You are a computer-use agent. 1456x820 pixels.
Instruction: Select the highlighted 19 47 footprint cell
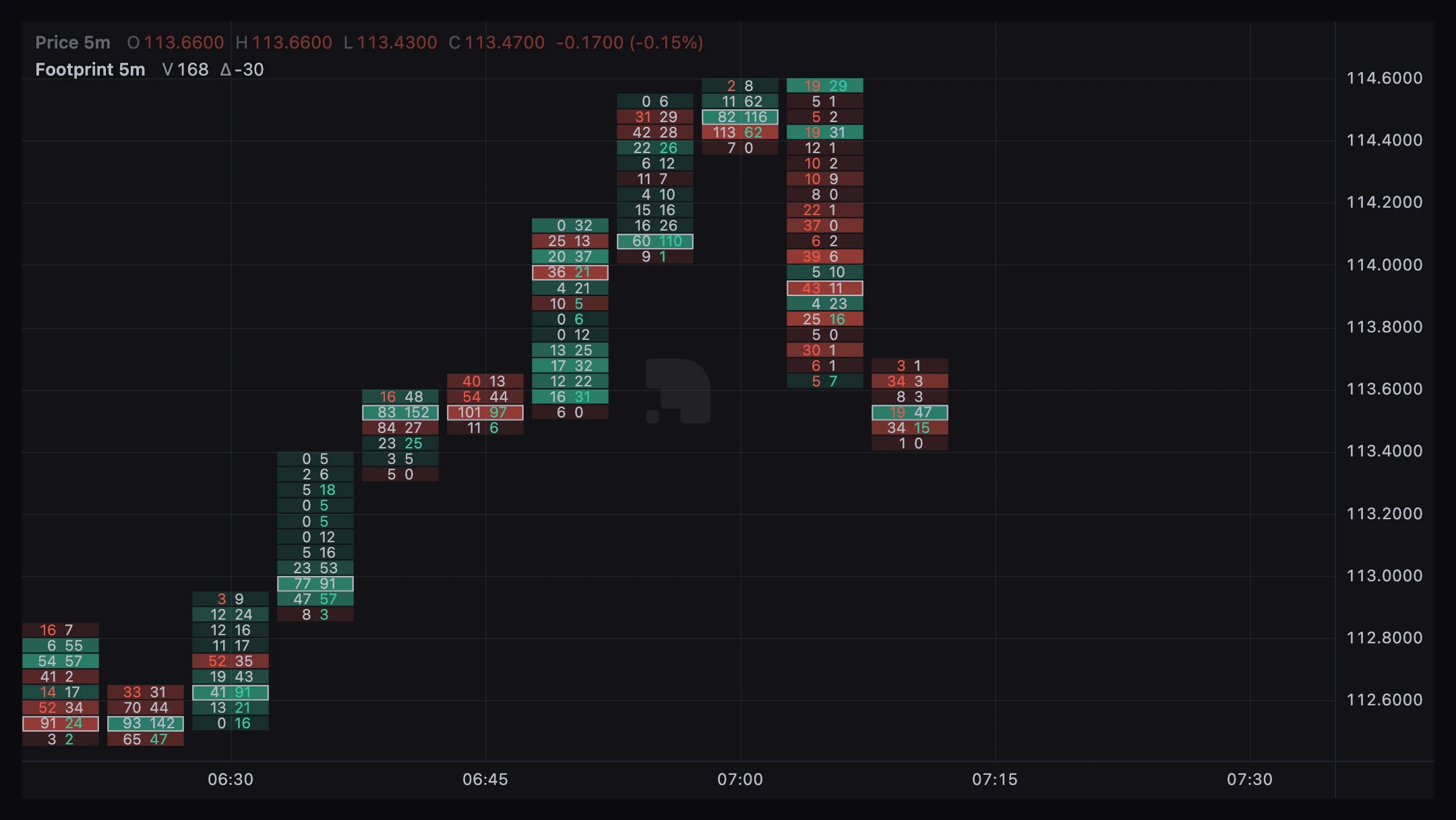tap(910, 412)
